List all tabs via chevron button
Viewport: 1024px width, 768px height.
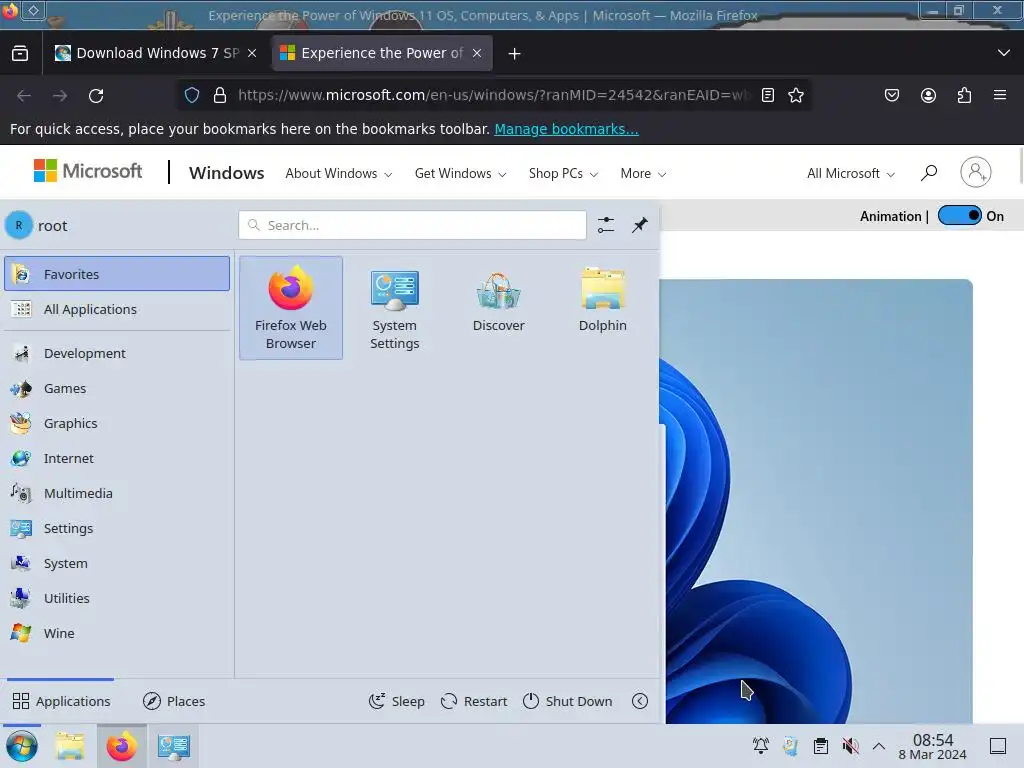click(1004, 53)
